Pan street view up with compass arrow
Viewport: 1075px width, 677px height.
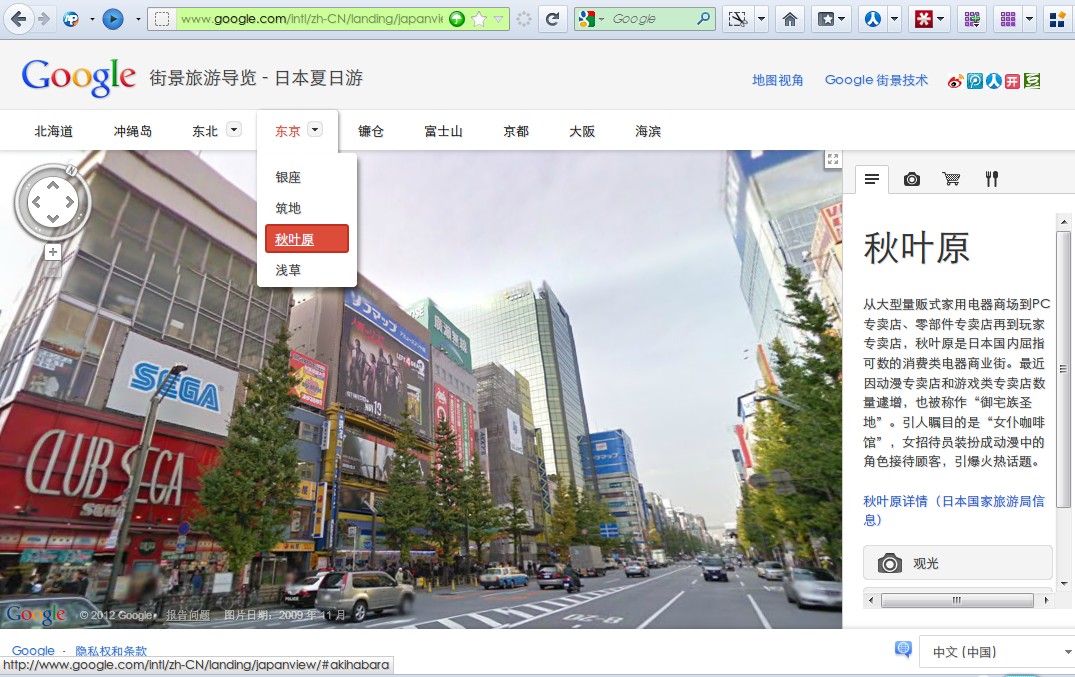click(53, 185)
